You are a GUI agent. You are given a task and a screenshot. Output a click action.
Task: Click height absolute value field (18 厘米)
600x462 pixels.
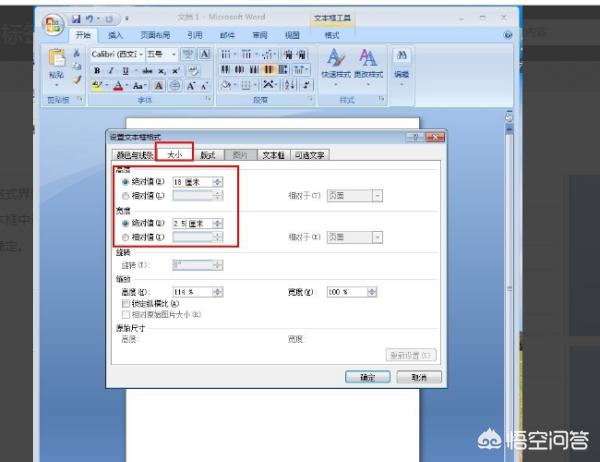tap(192, 182)
